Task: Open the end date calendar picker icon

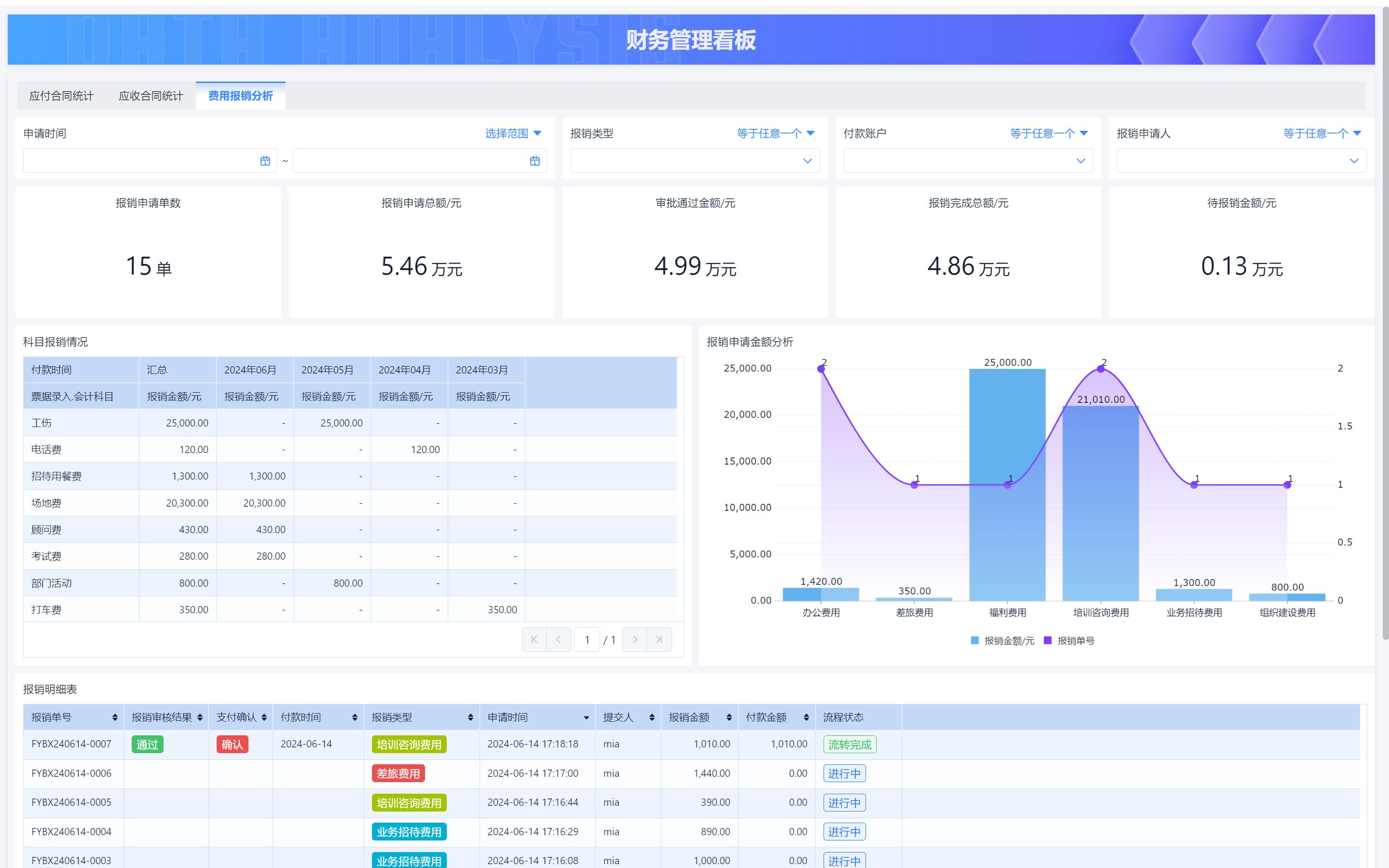Action: point(535,161)
